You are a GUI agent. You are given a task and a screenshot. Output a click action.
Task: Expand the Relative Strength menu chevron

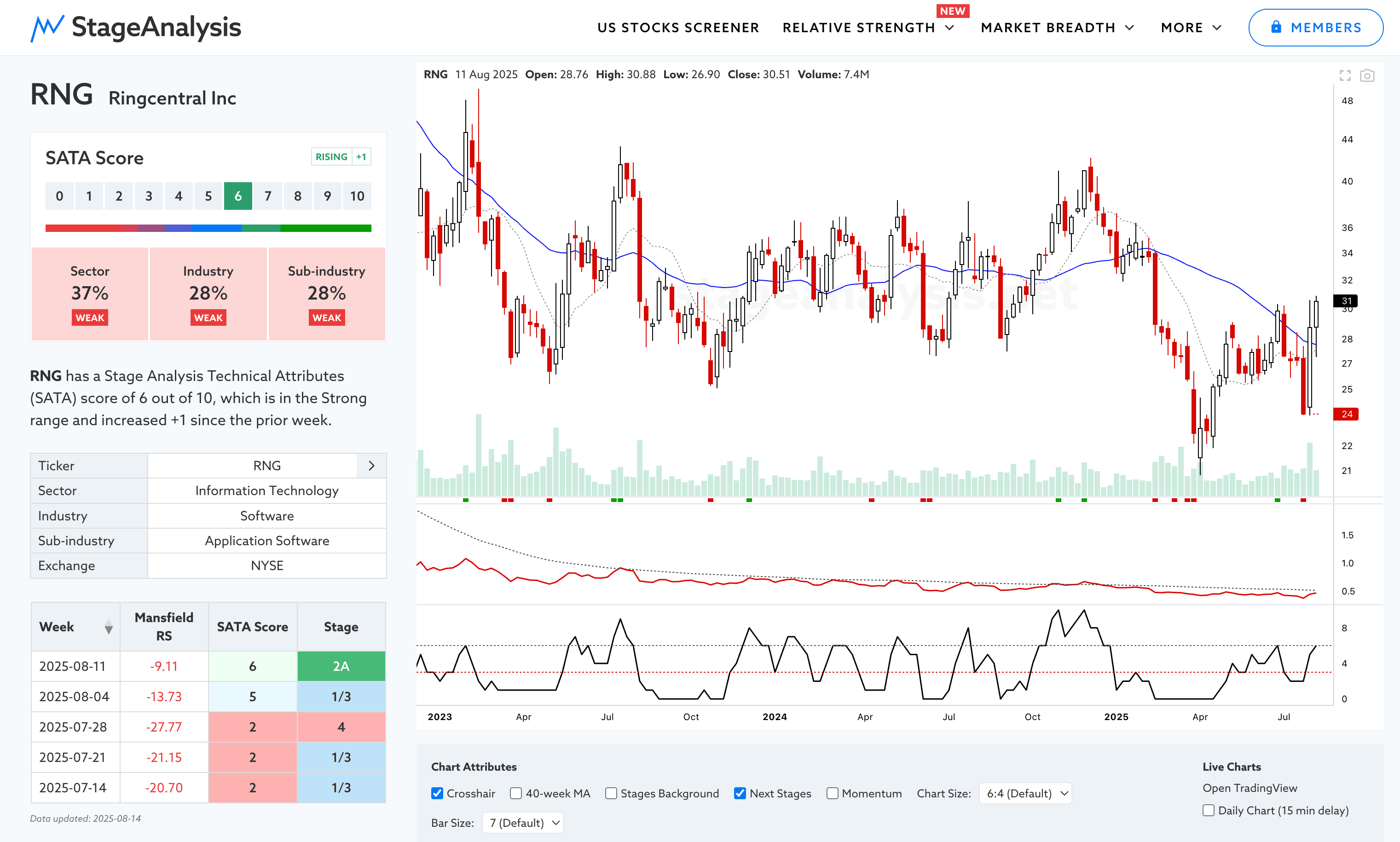point(949,28)
